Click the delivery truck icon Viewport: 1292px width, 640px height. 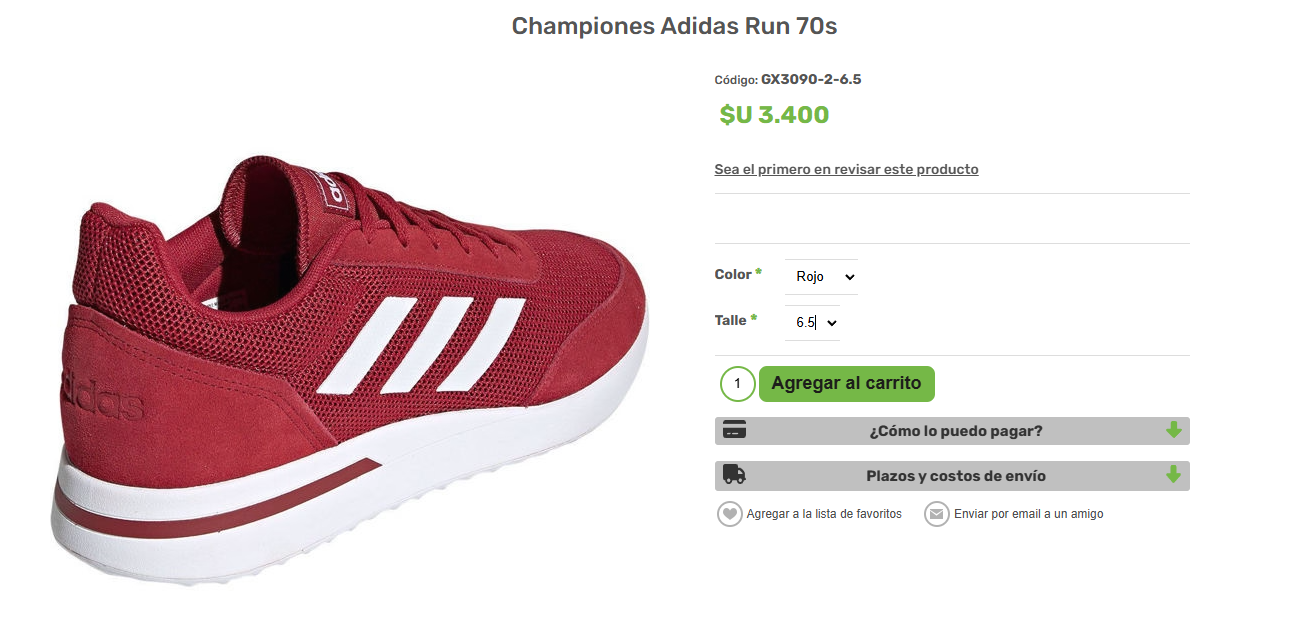[x=734, y=475]
